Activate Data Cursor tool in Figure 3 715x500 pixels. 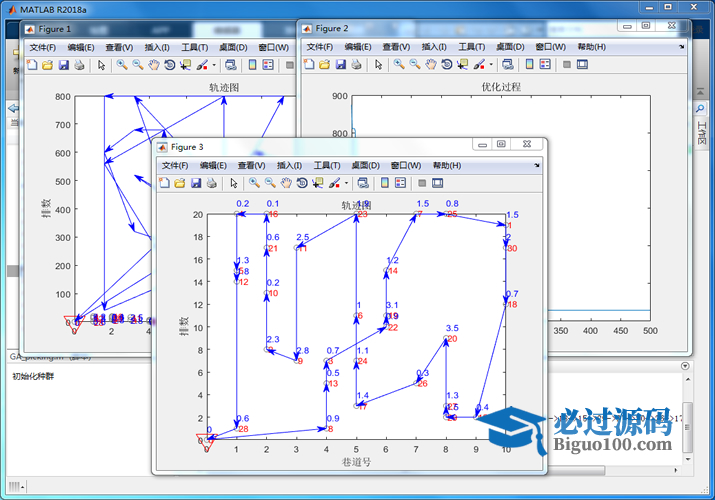(x=318, y=183)
